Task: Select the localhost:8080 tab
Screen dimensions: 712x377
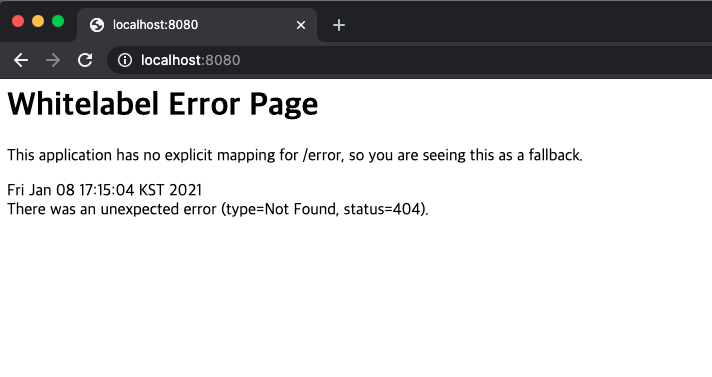Action: (x=197, y=25)
